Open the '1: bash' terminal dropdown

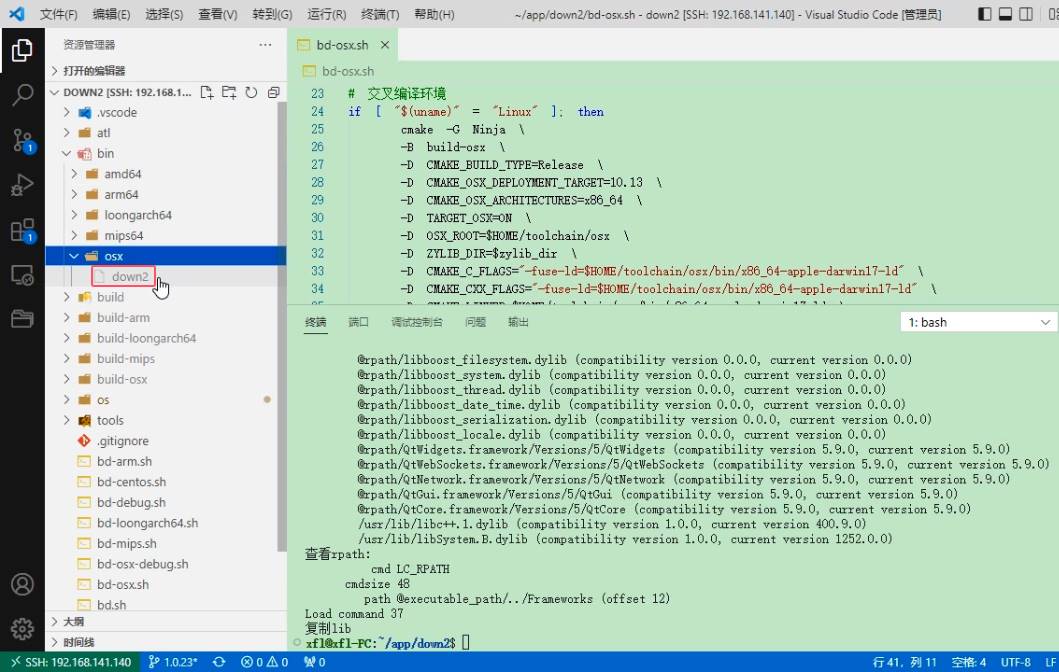[x=978, y=322]
